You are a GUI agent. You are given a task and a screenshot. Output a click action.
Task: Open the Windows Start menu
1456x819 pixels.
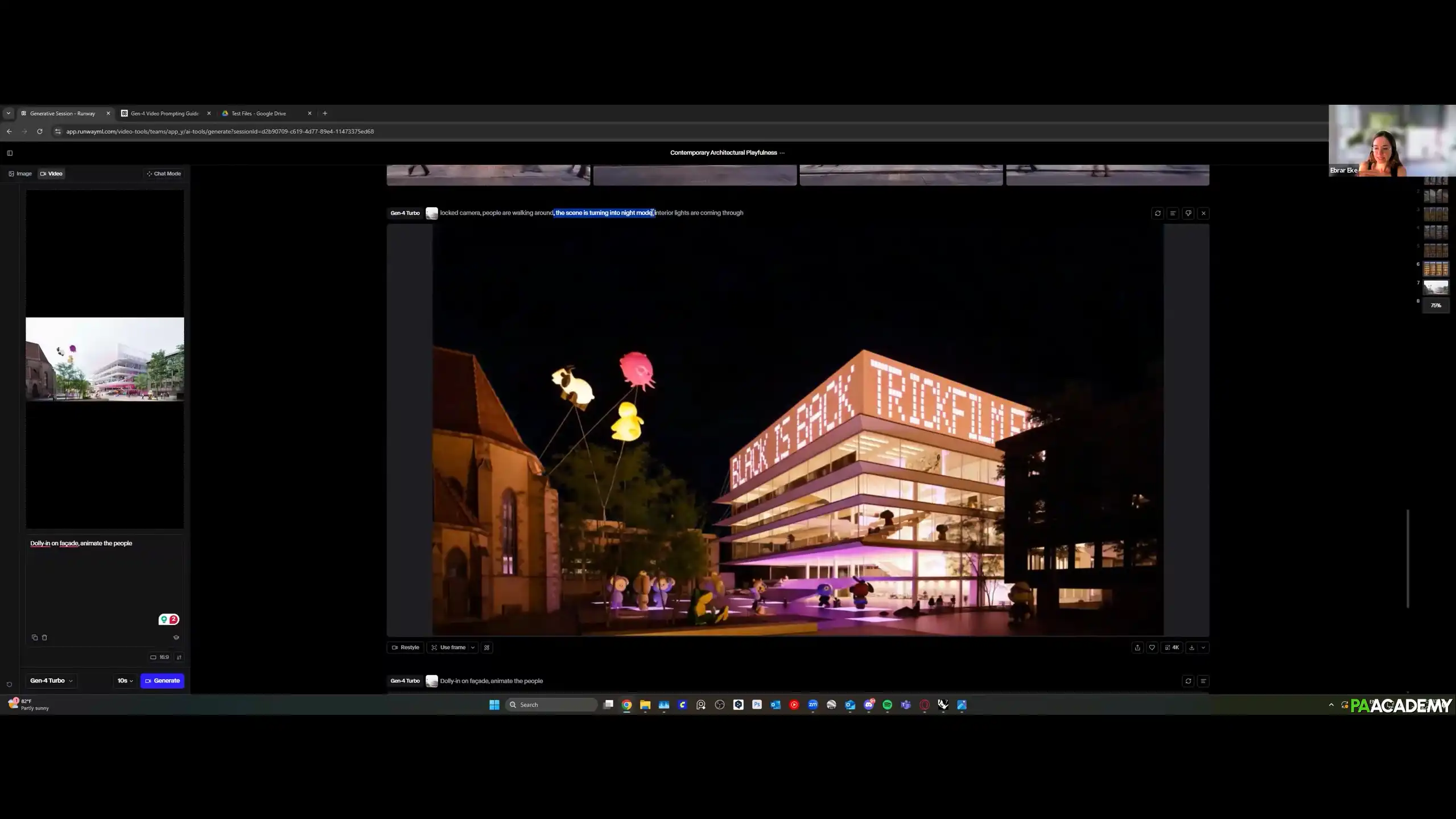tap(494, 705)
